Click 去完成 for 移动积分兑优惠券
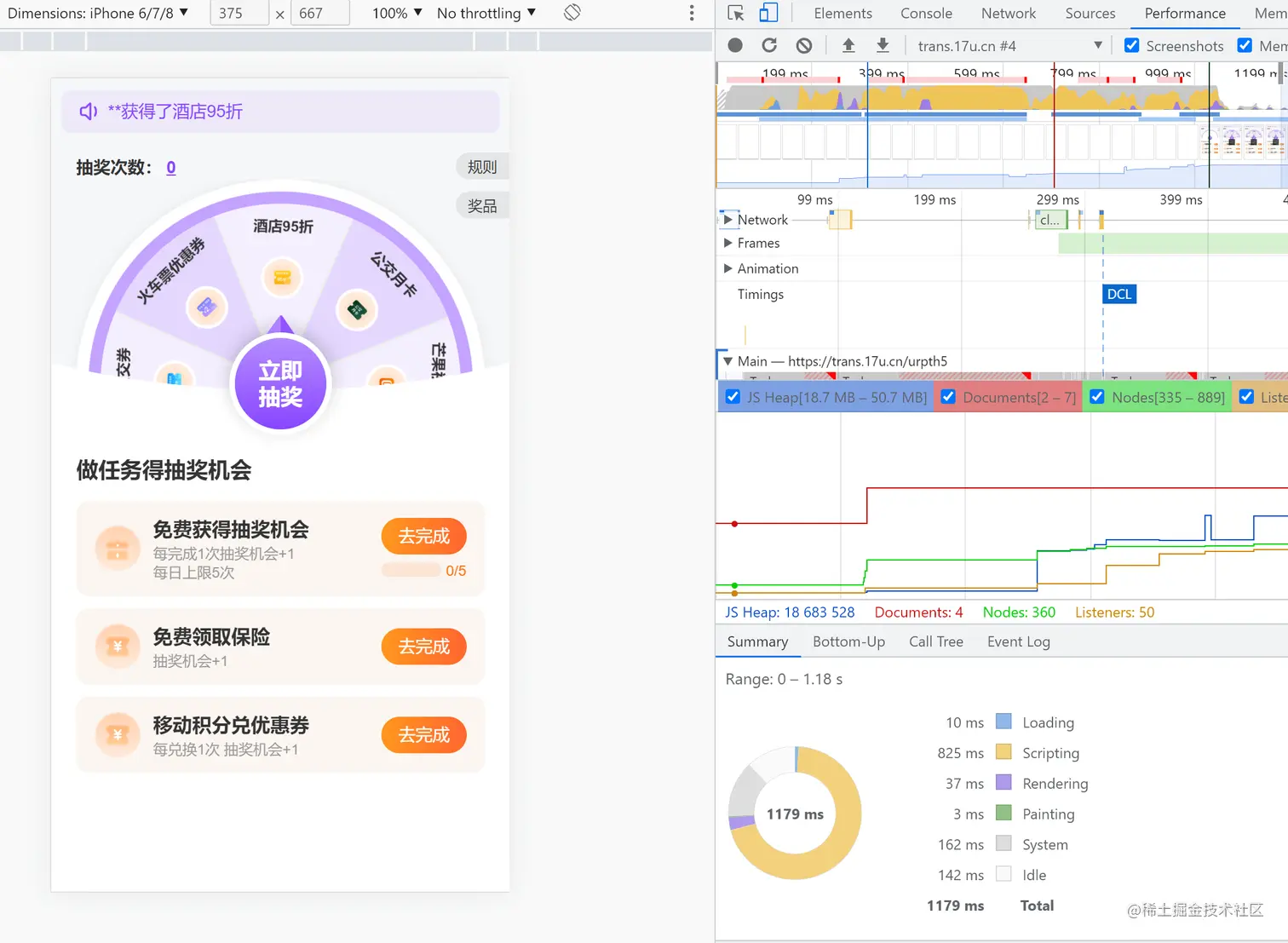Screen dimensions: 1288x943 [423, 735]
